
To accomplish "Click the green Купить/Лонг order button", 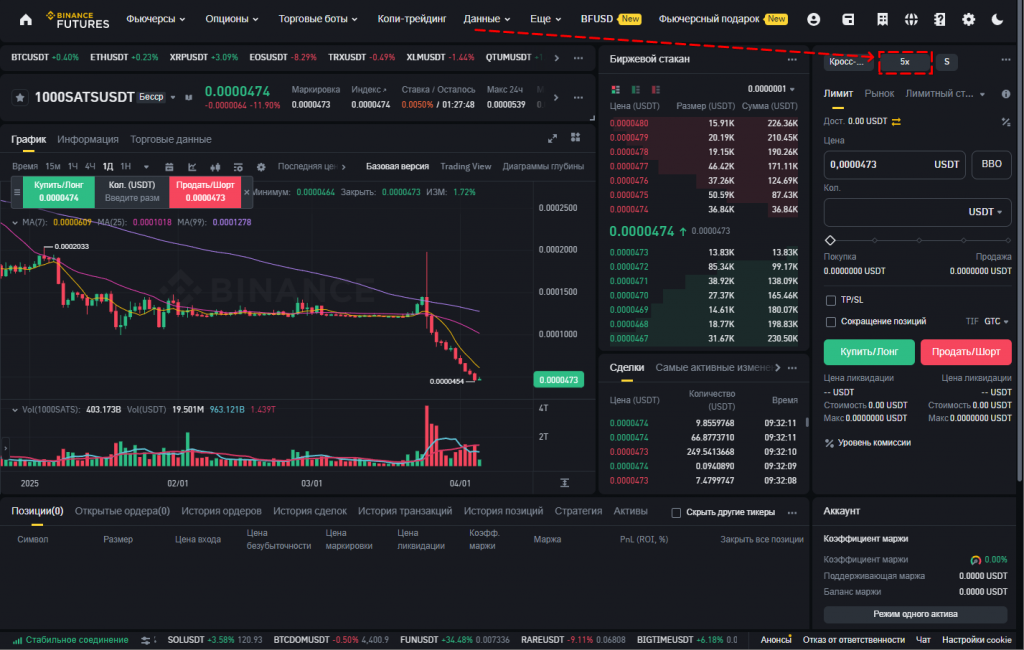I will (x=869, y=352).
